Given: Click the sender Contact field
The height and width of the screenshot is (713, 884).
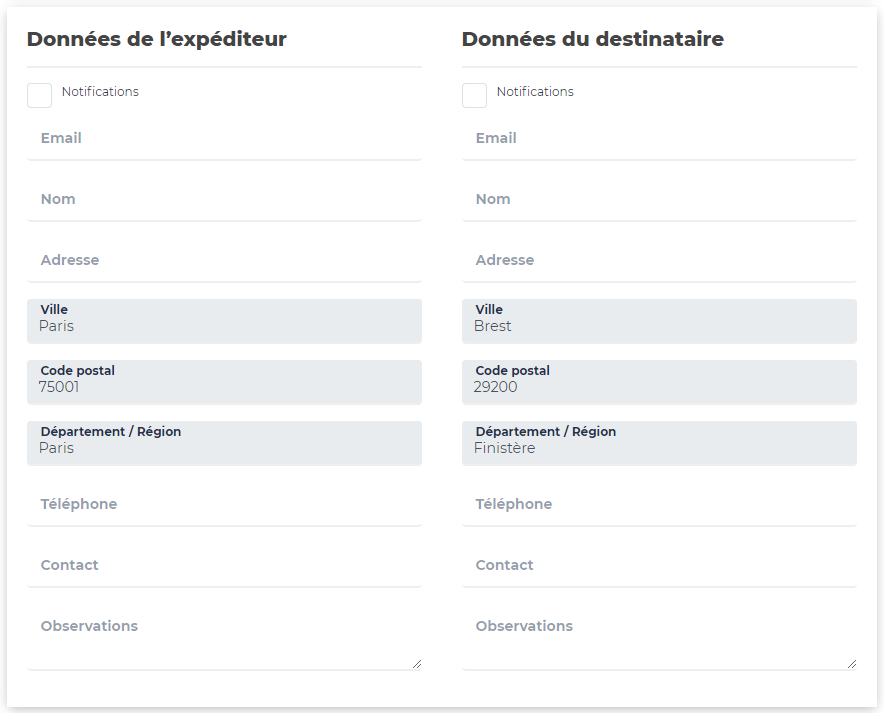Looking at the screenshot, I should [x=224, y=566].
